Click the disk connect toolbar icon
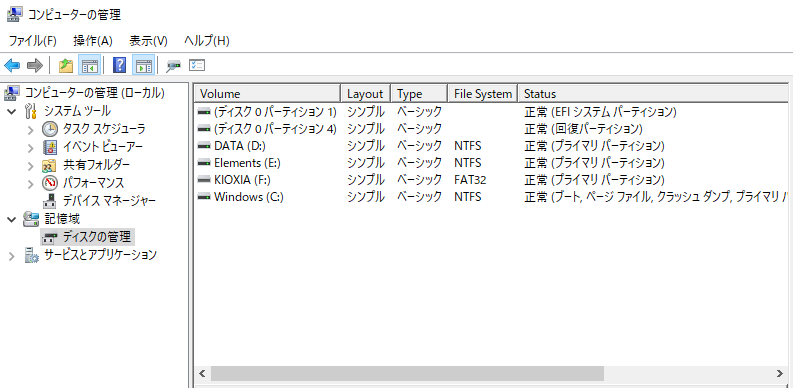 coord(173,65)
